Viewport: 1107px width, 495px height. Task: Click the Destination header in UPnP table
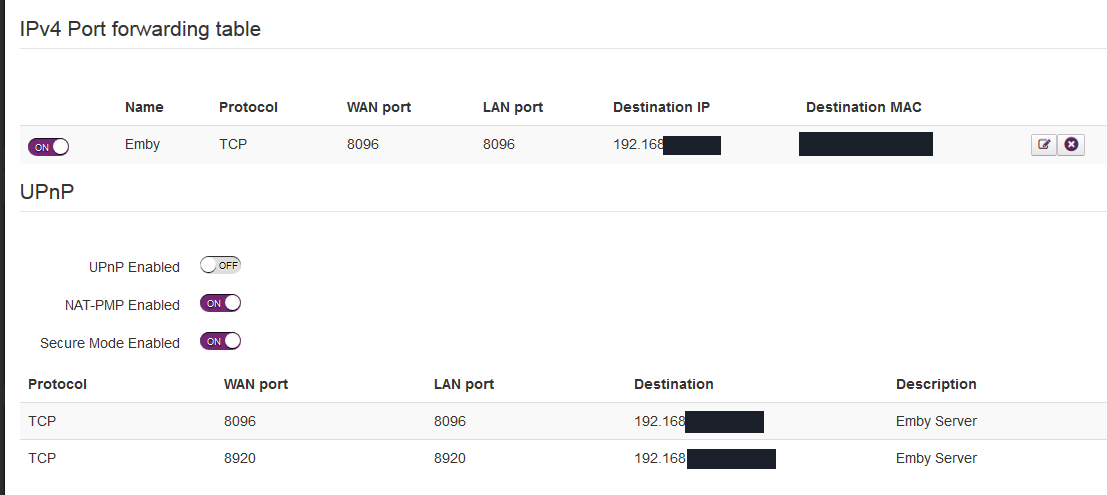tap(673, 384)
